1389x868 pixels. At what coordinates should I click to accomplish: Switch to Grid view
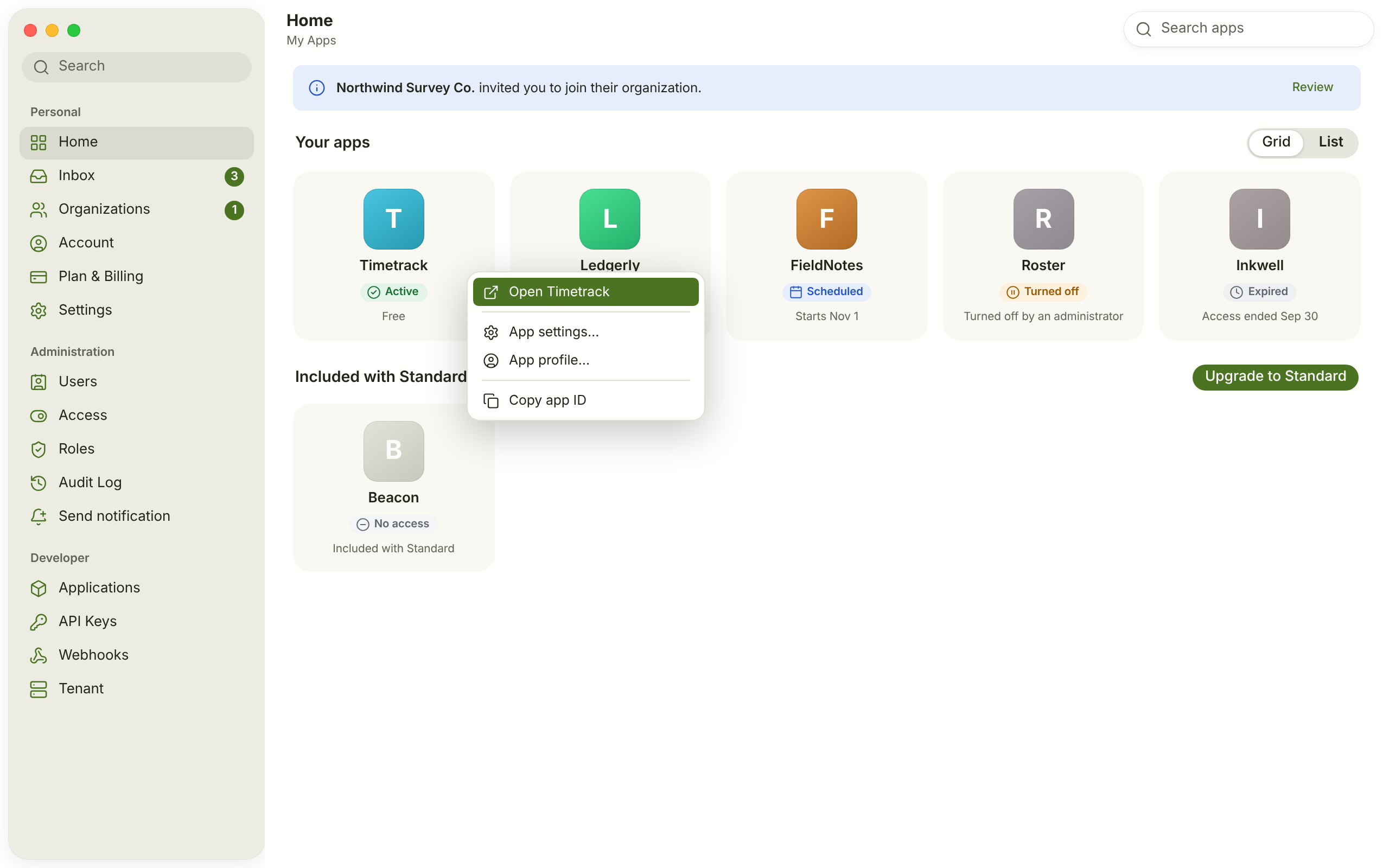pyautogui.click(x=1276, y=142)
